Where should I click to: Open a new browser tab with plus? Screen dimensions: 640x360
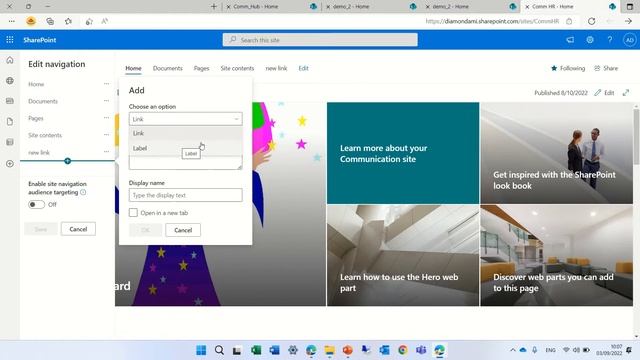[213, 7]
